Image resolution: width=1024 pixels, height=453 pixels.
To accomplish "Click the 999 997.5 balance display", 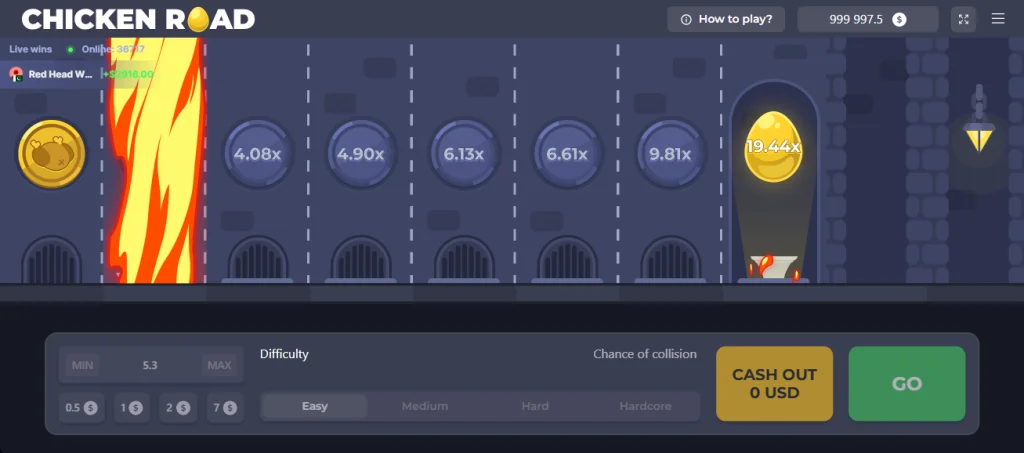I will click(867, 19).
